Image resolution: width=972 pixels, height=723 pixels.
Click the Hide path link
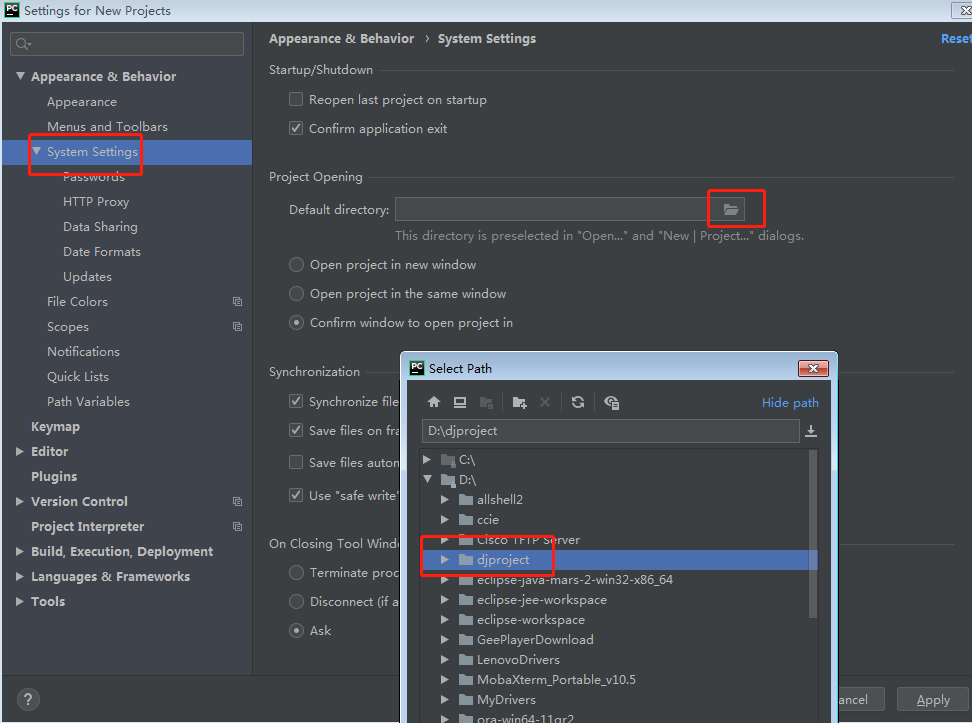tap(790, 402)
